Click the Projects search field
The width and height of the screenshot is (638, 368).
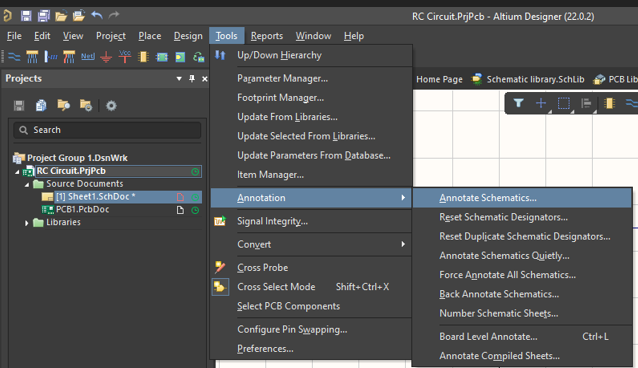107,130
